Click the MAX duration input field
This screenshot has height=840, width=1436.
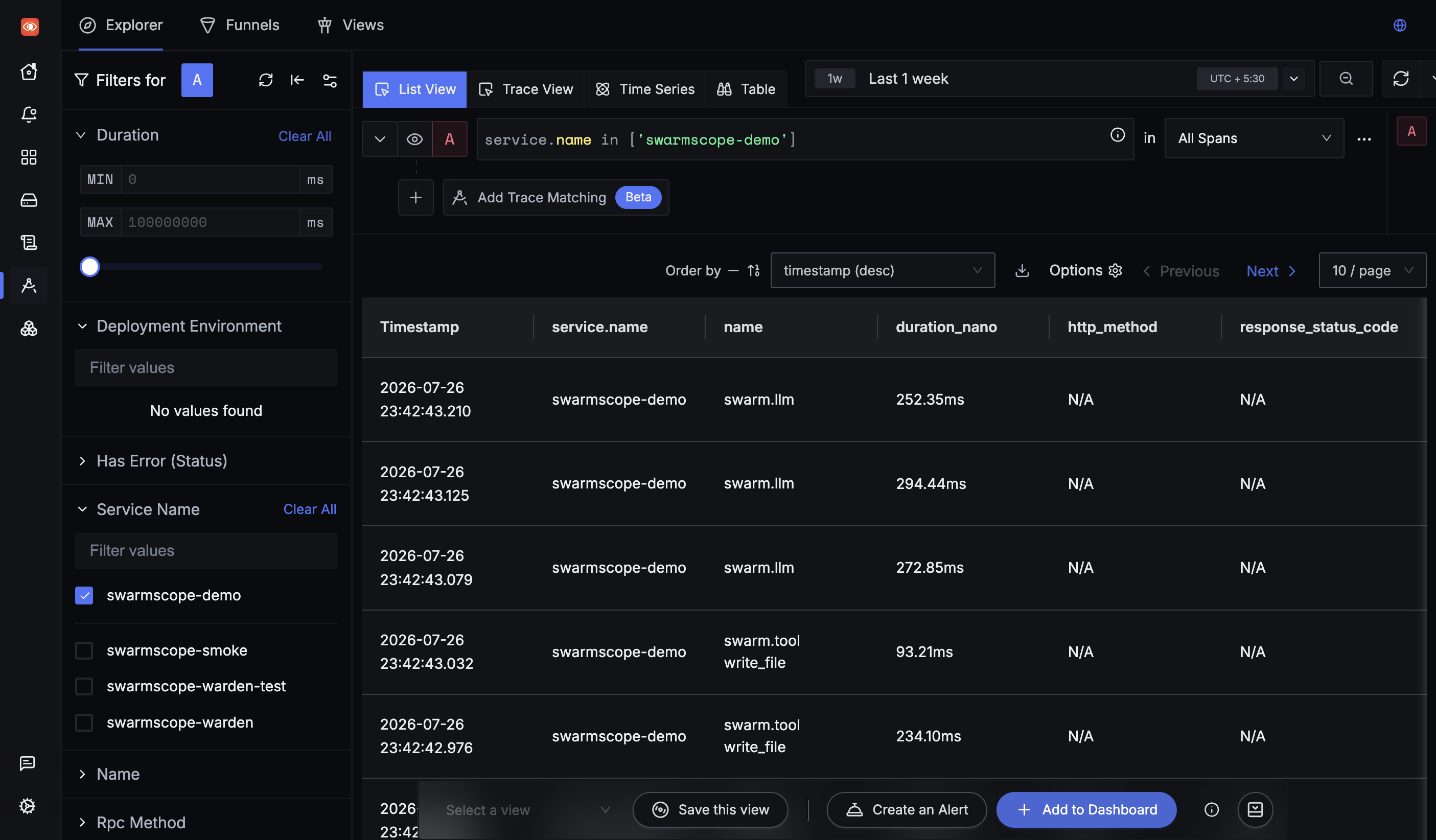210,222
